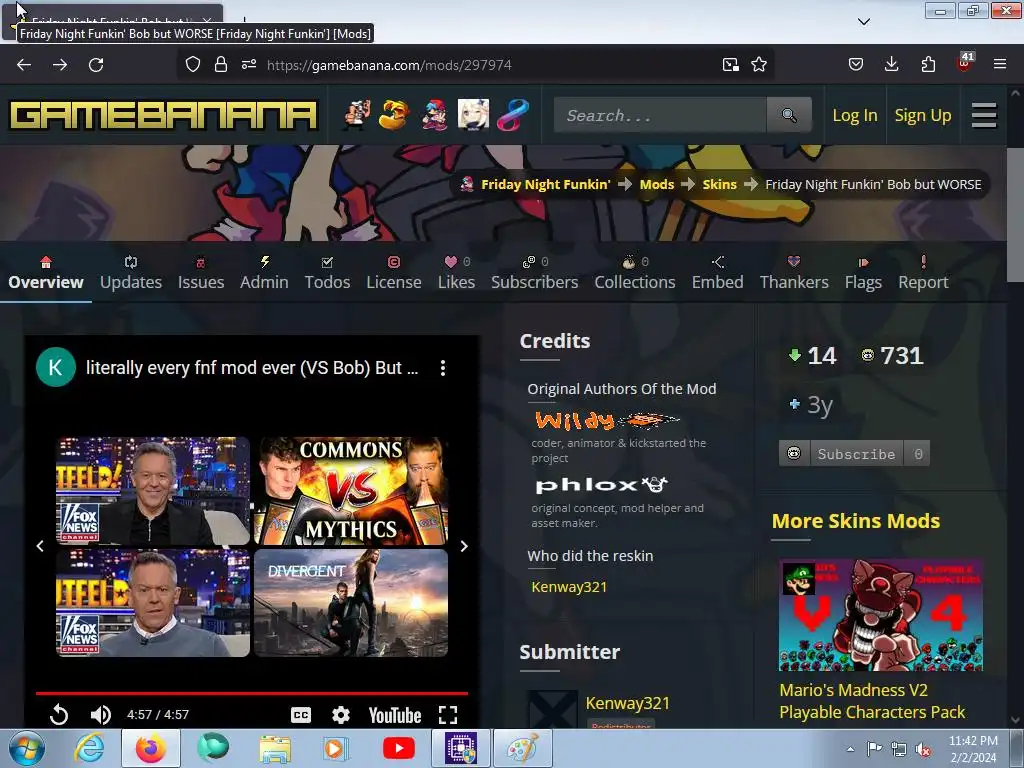Select the Overview tab
The width and height of the screenshot is (1024, 768).
pos(46,273)
